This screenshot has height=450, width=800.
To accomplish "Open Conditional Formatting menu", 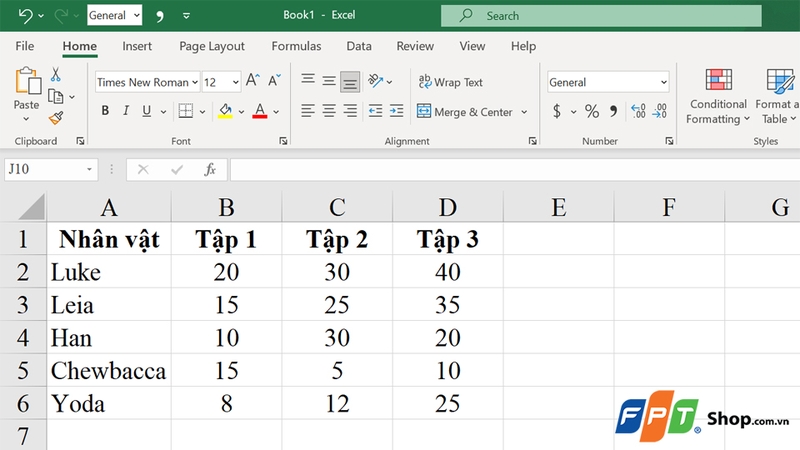I will coord(718,97).
